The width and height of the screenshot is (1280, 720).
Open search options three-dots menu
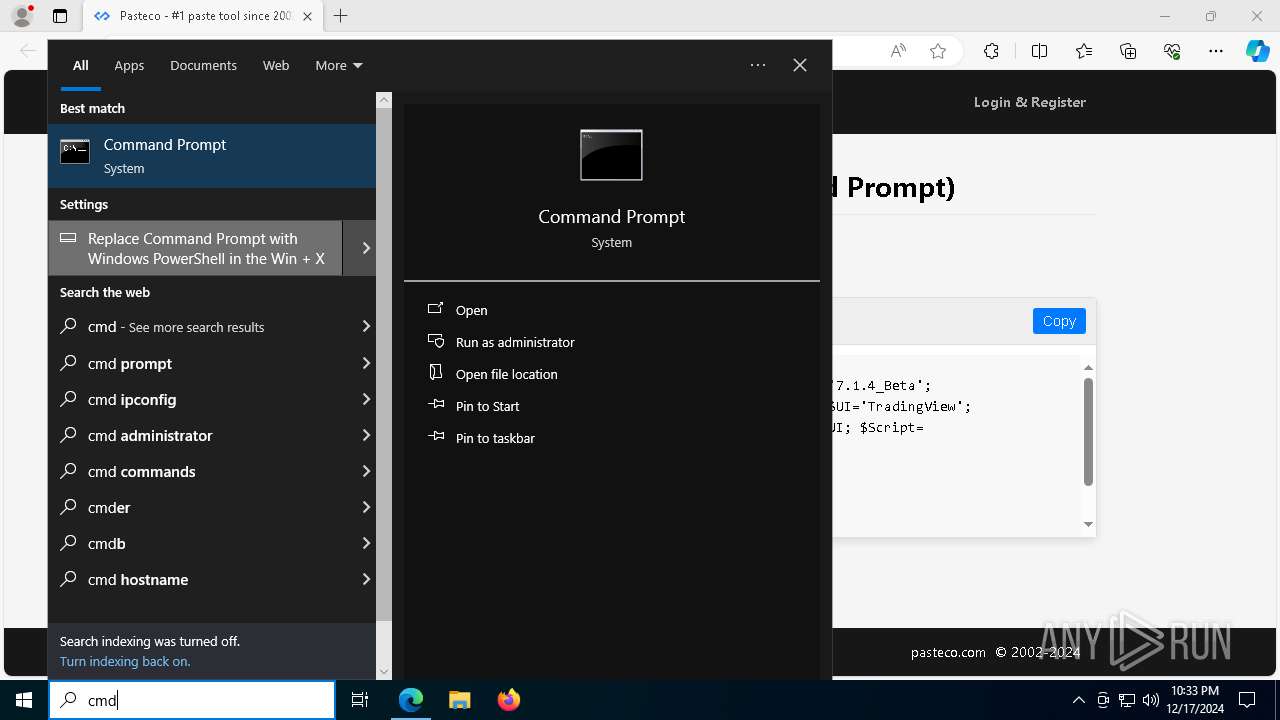[x=758, y=65]
